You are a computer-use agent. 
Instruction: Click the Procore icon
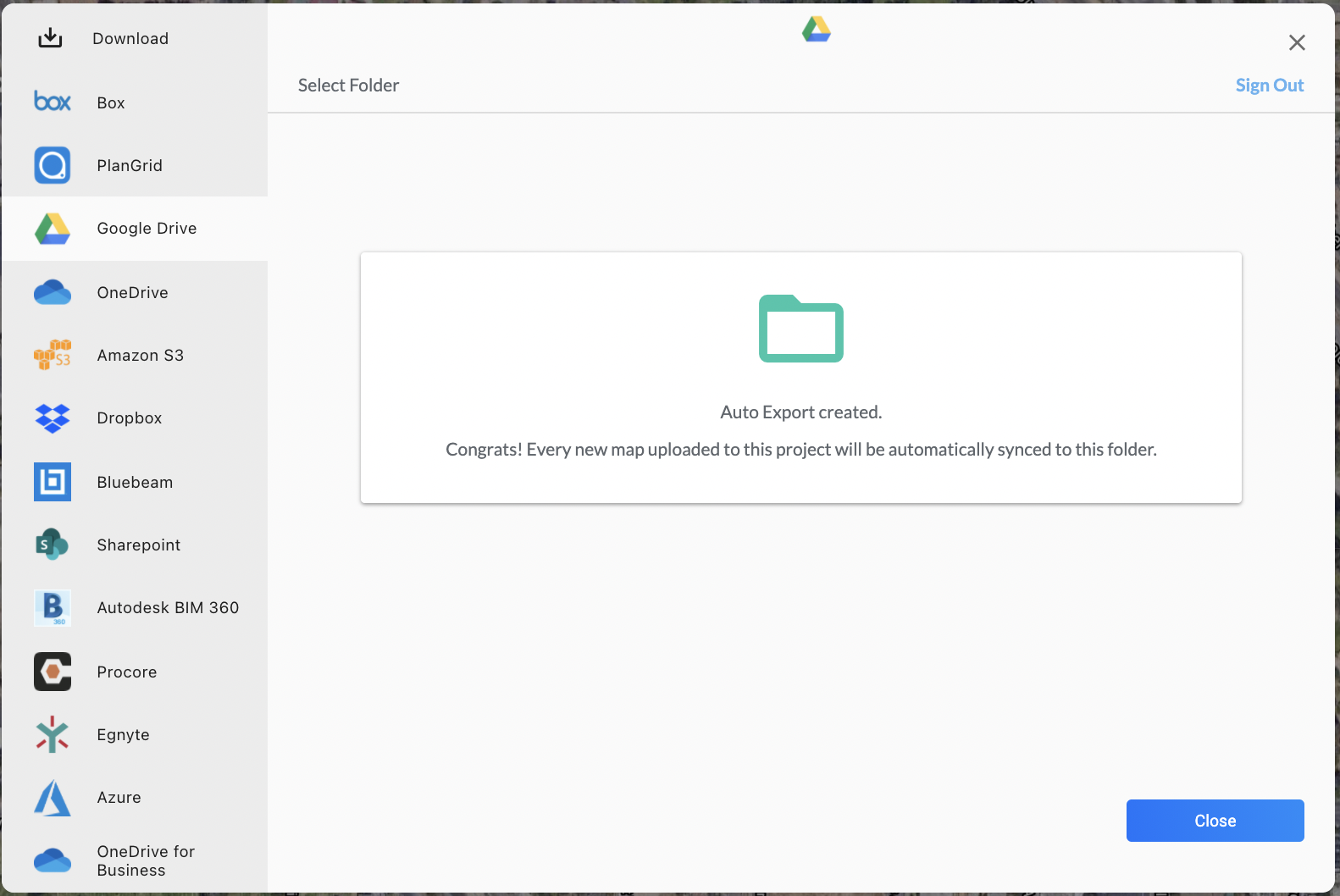[x=53, y=672]
